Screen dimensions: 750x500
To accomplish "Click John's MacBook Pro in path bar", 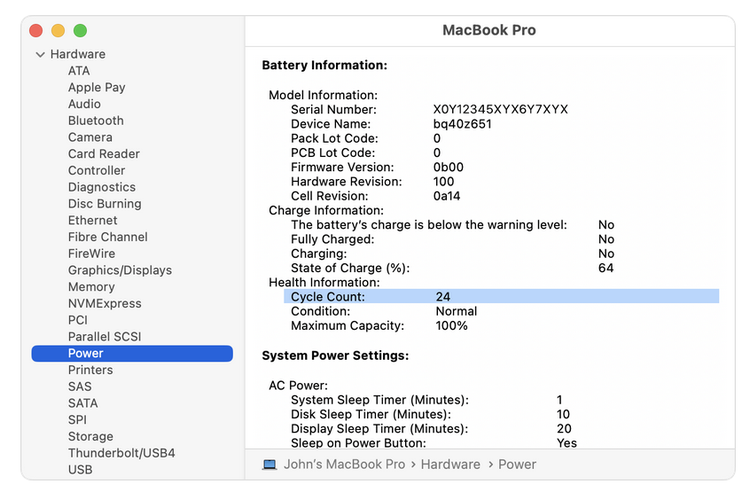I will click(x=344, y=465).
